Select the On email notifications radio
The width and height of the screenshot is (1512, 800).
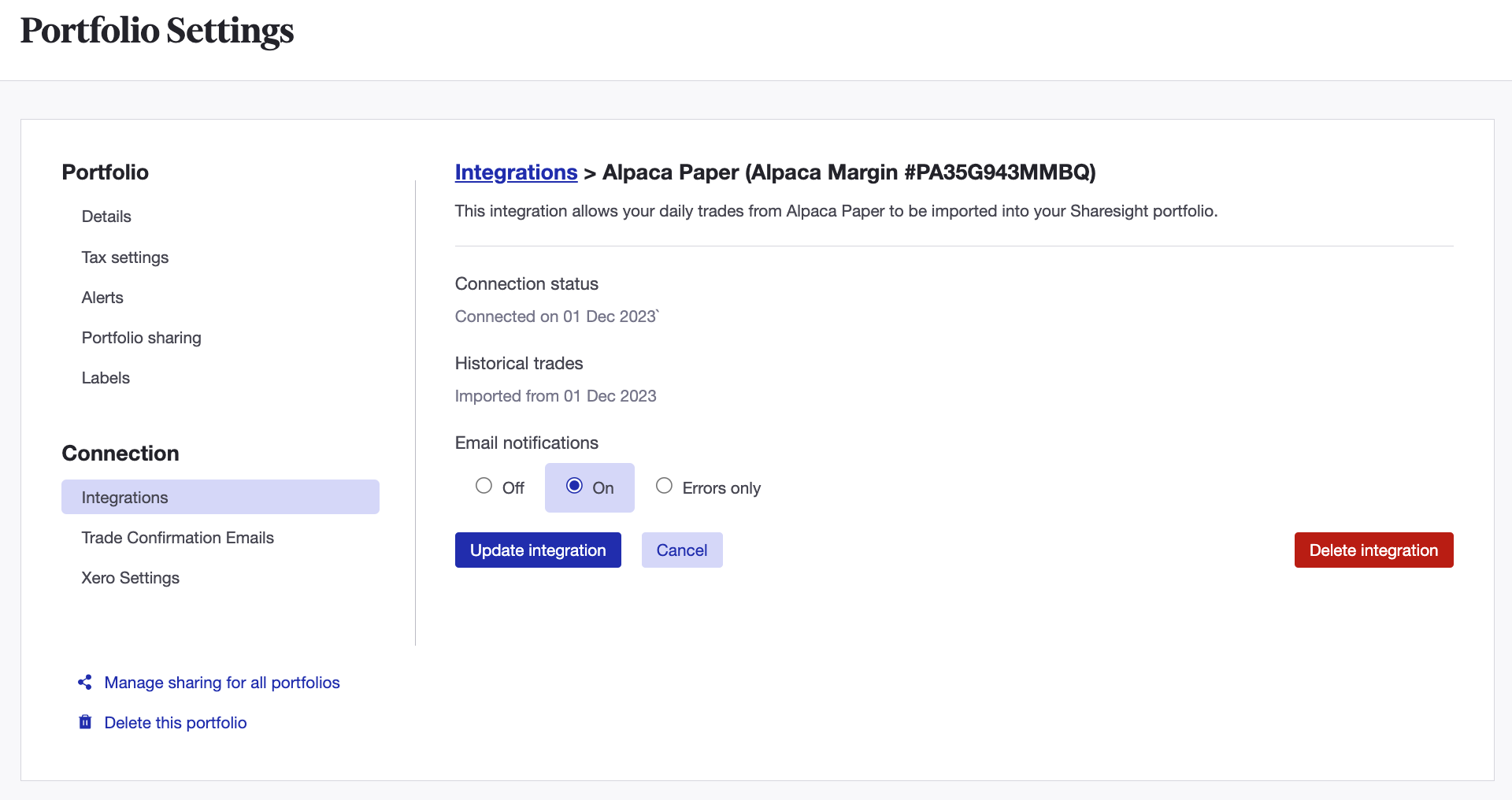574,486
